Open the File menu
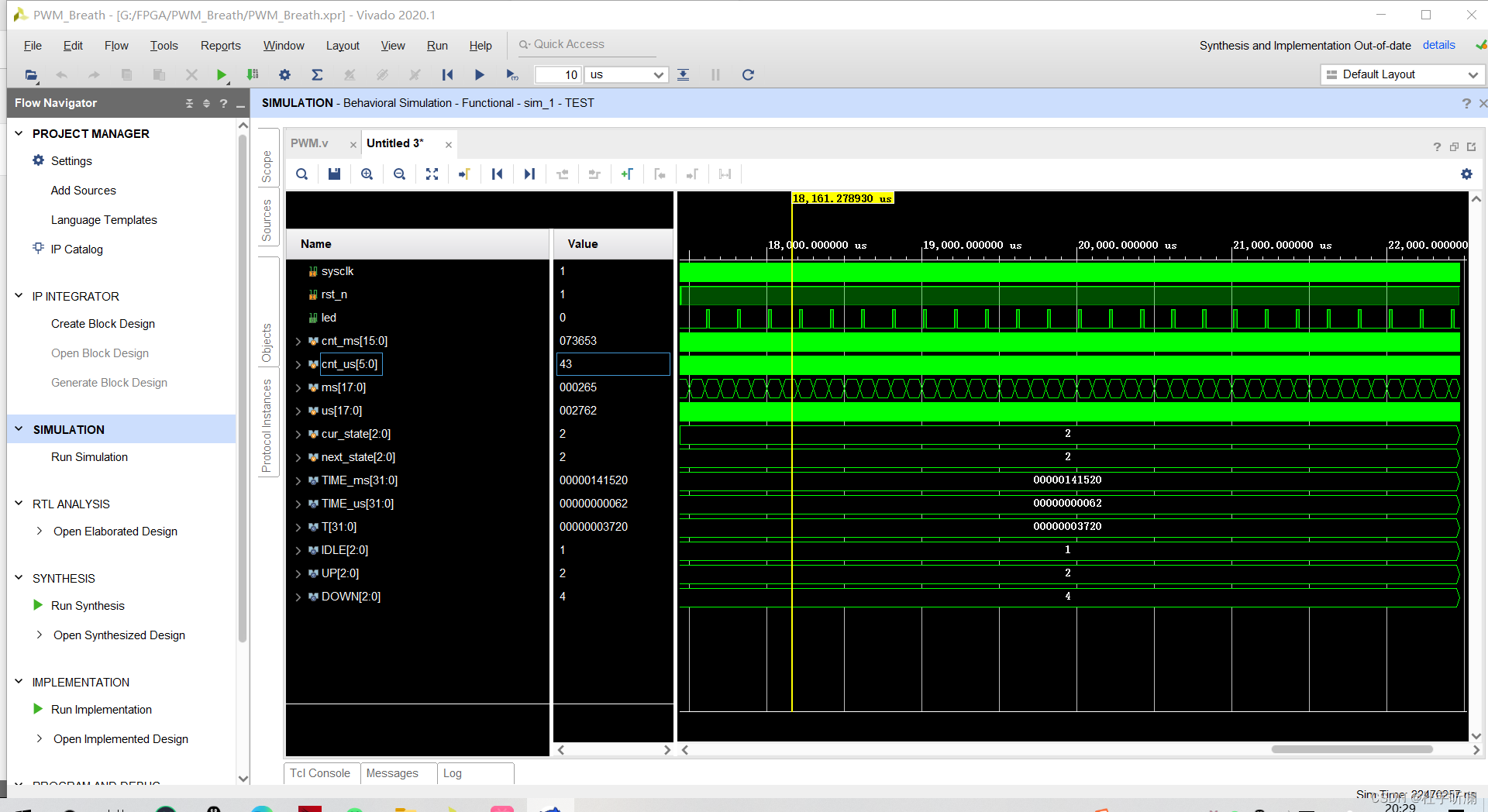This screenshot has width=1488, height=812. click(x=33, y=46)
